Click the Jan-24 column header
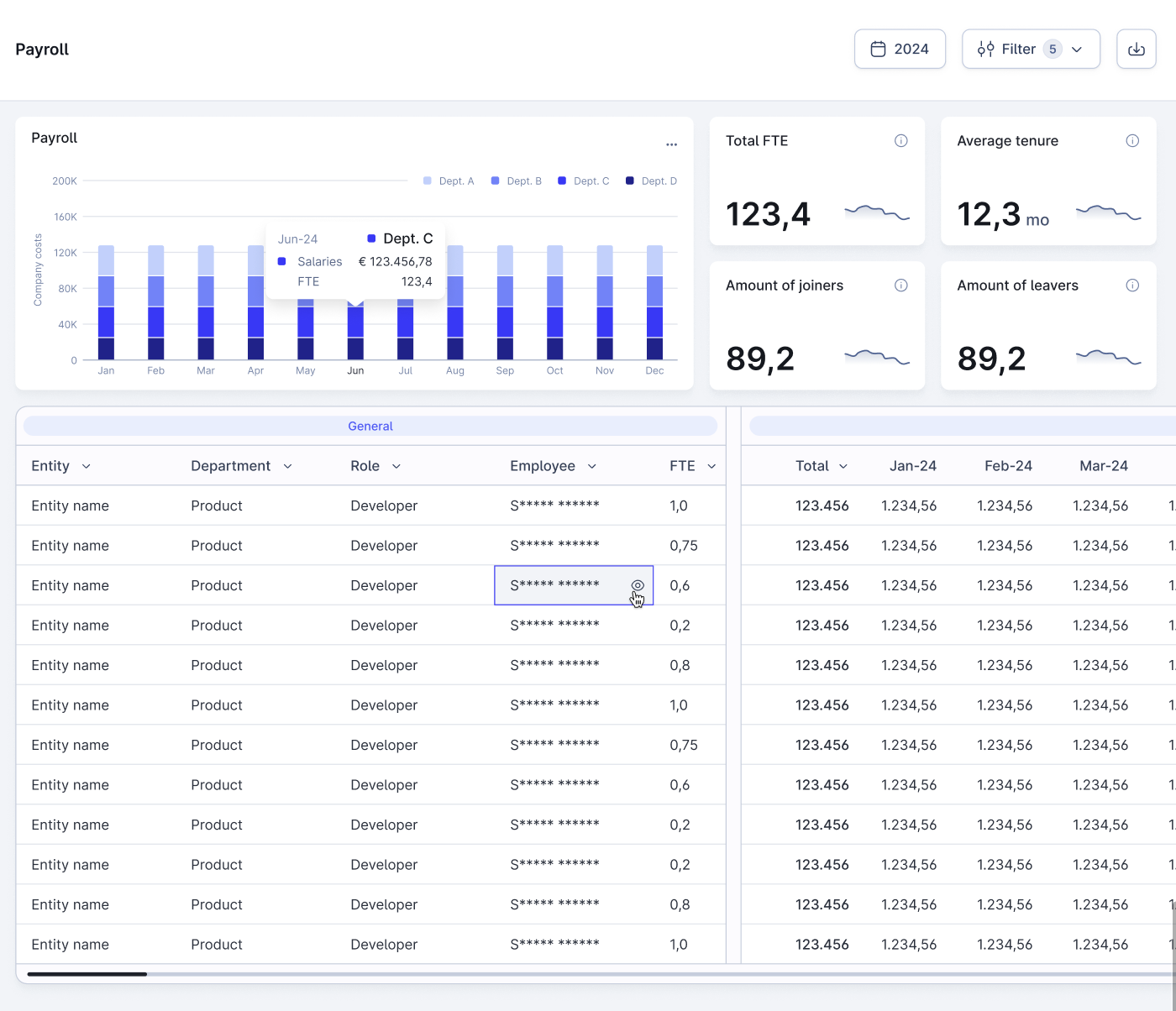1176x1011 pixels. tap(913, 466)
